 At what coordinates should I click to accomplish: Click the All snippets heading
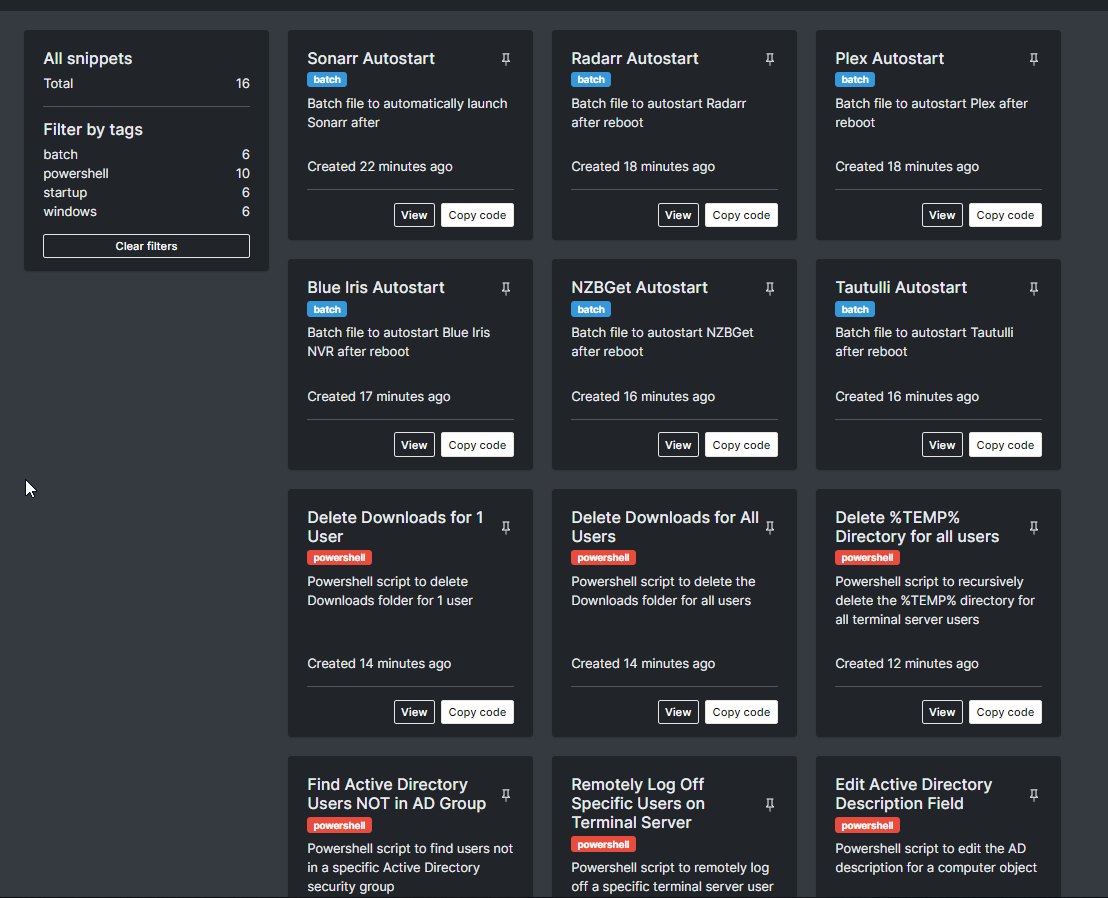(x=88, y=59)
